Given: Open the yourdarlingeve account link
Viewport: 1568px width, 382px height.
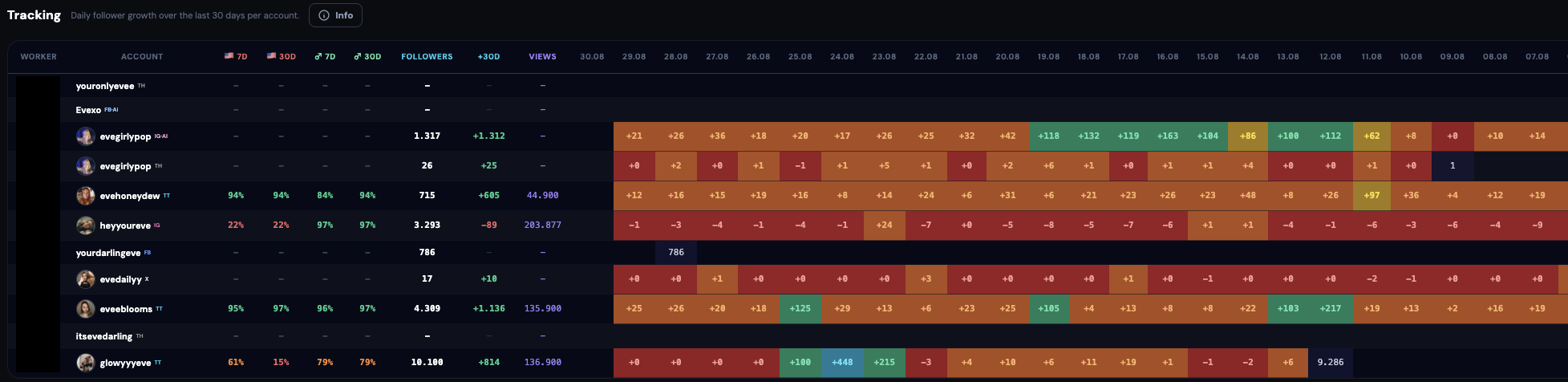Looking at the screenshot, I should click(108, 252).
